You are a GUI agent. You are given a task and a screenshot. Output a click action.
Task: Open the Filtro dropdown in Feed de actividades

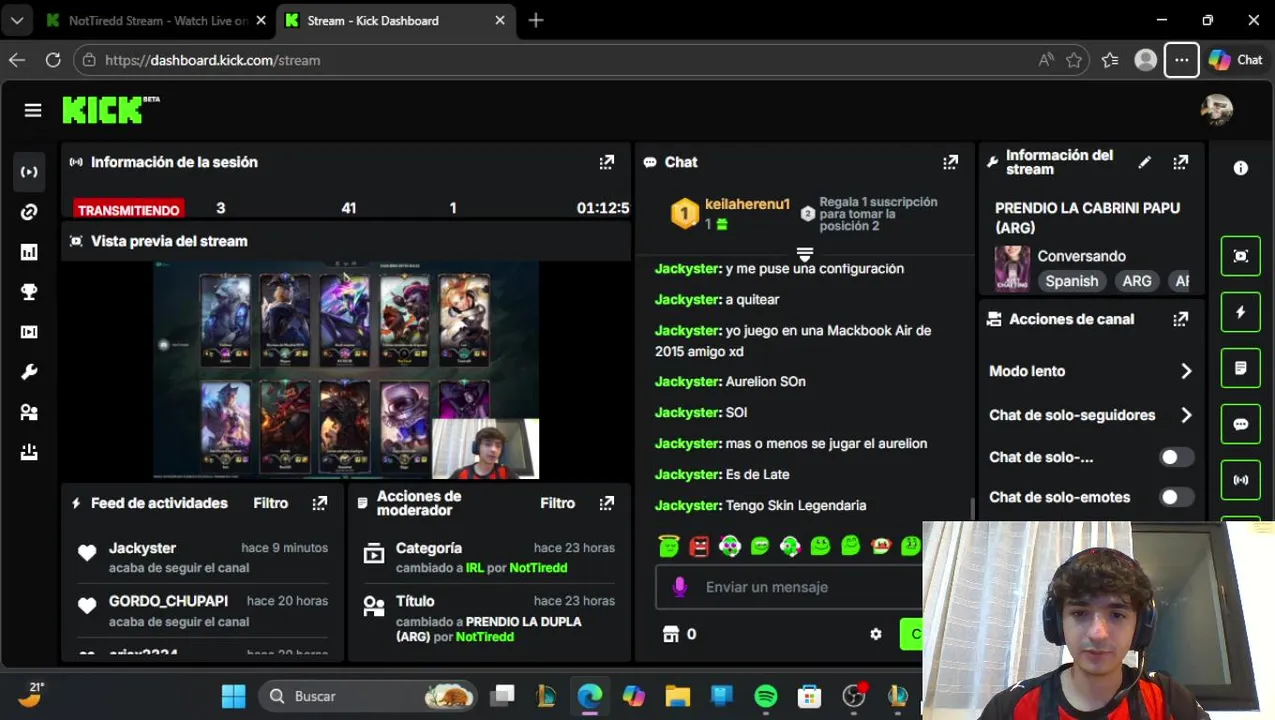(x=271, y=503)
